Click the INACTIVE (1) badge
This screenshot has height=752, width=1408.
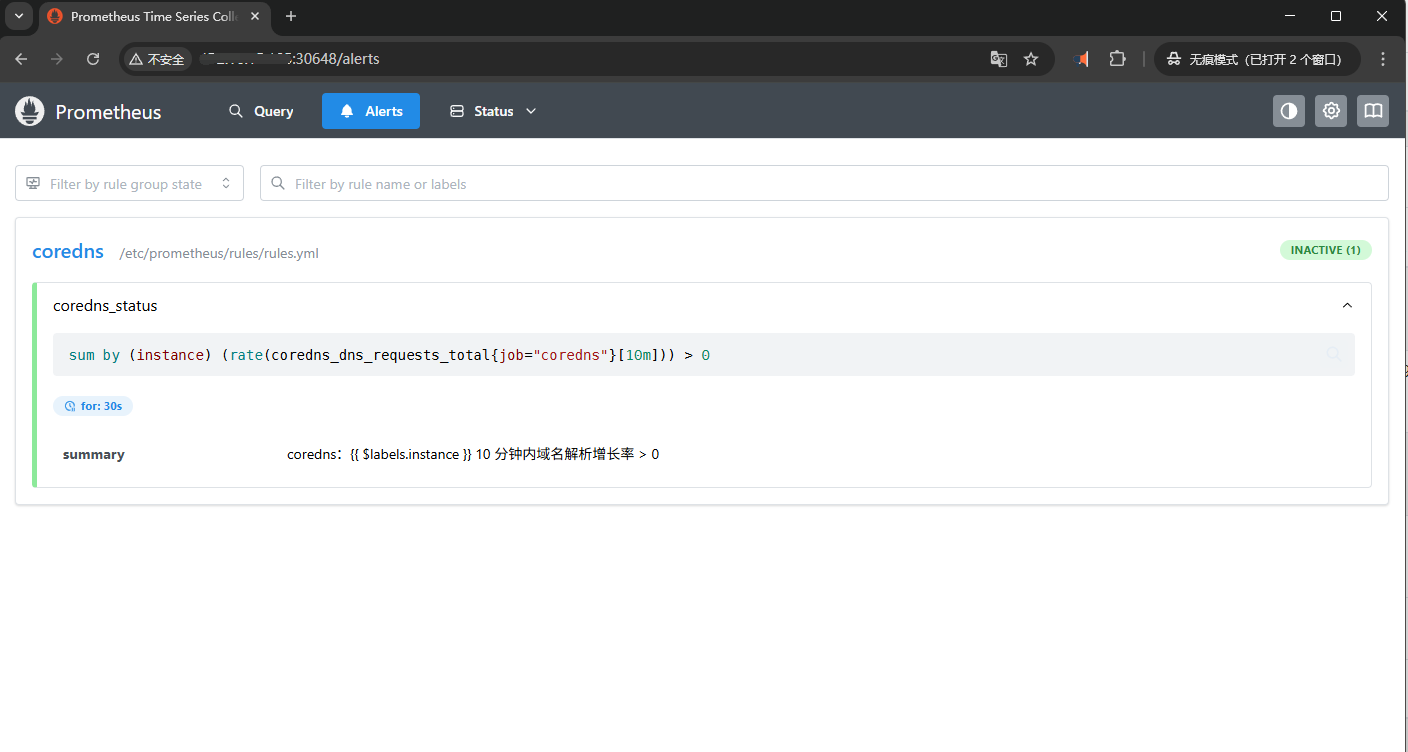[x=1325, y=250]
